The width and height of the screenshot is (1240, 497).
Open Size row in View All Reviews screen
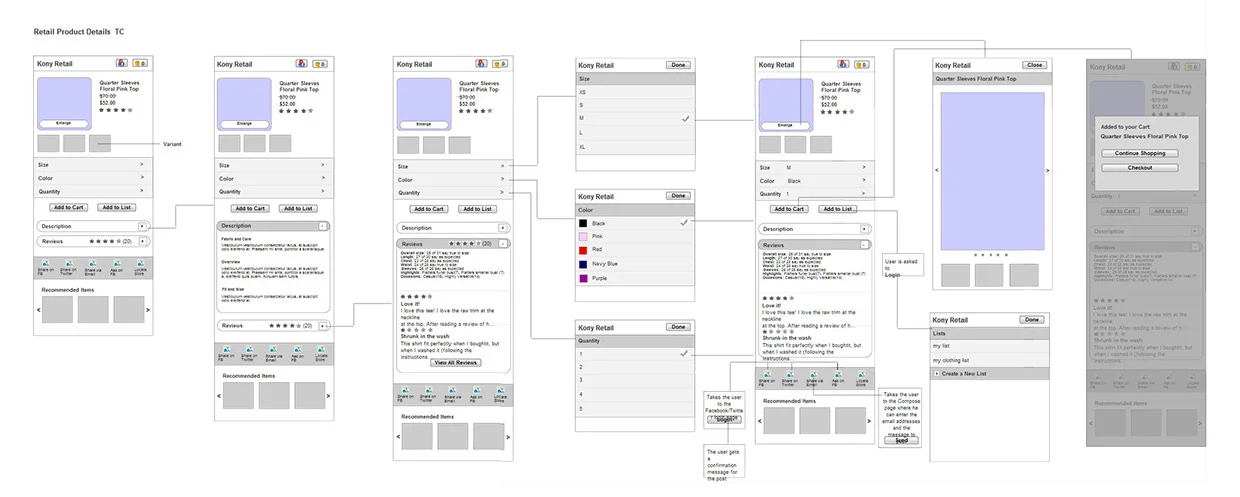pos(454,167)
